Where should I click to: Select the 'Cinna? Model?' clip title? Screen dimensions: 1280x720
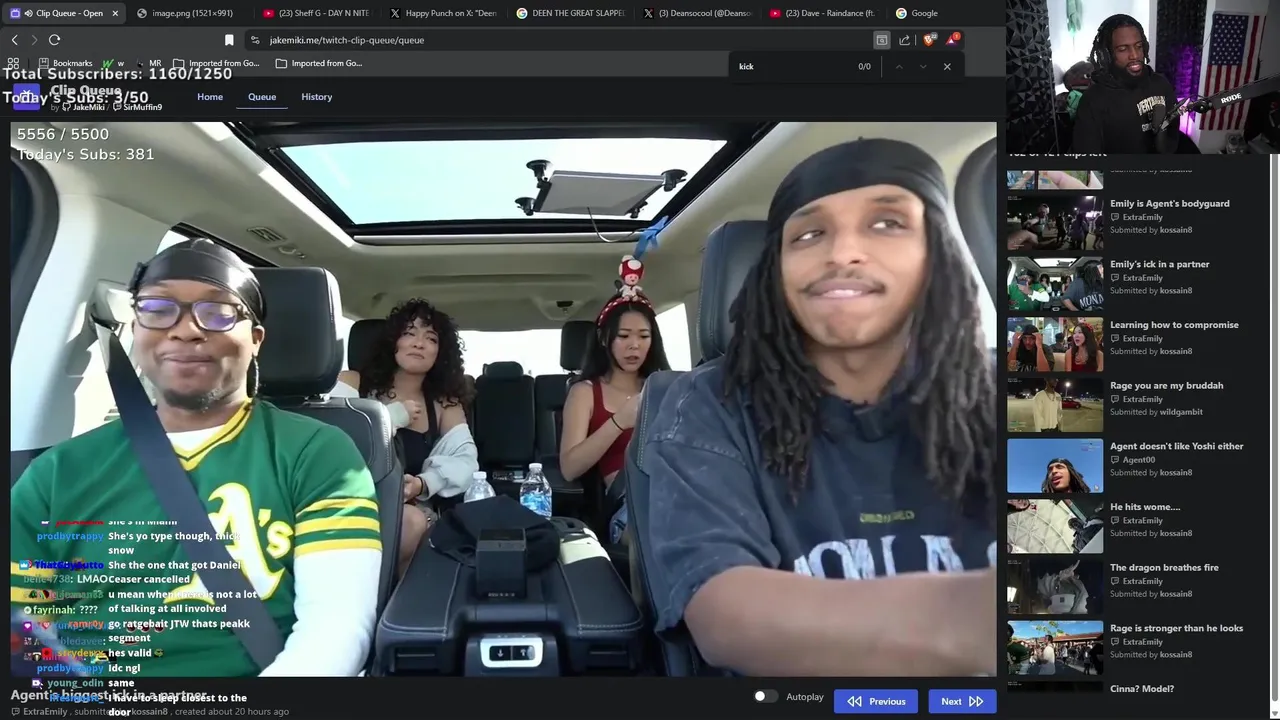pyautogui.click(x=1142, y=689)
